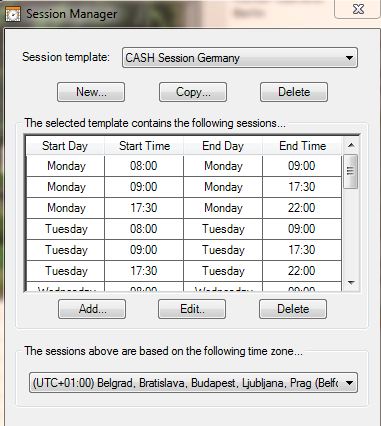Select the Monday 17:30 to 22:00 session row

click(184, 208)
